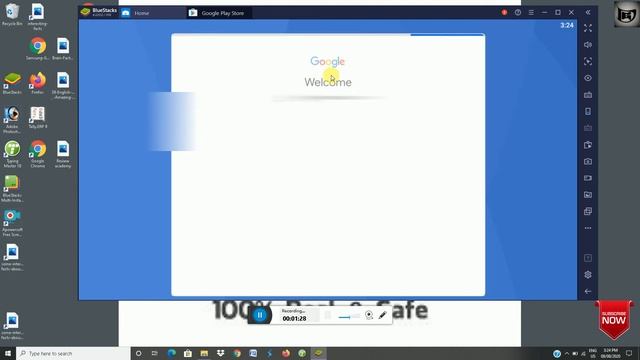
Task: Open the recorder pencil annotation tool
Action: pos(382,315)
